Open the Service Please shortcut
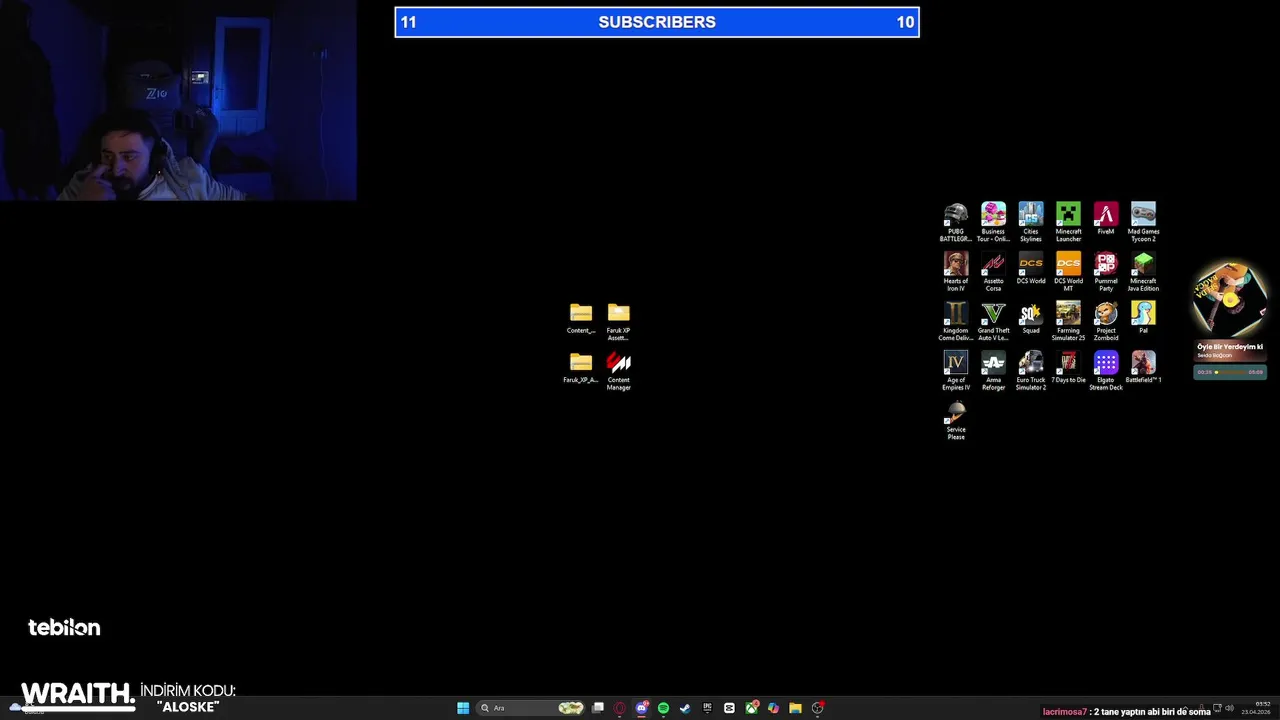1280x720 pixels. coord(956,420)
